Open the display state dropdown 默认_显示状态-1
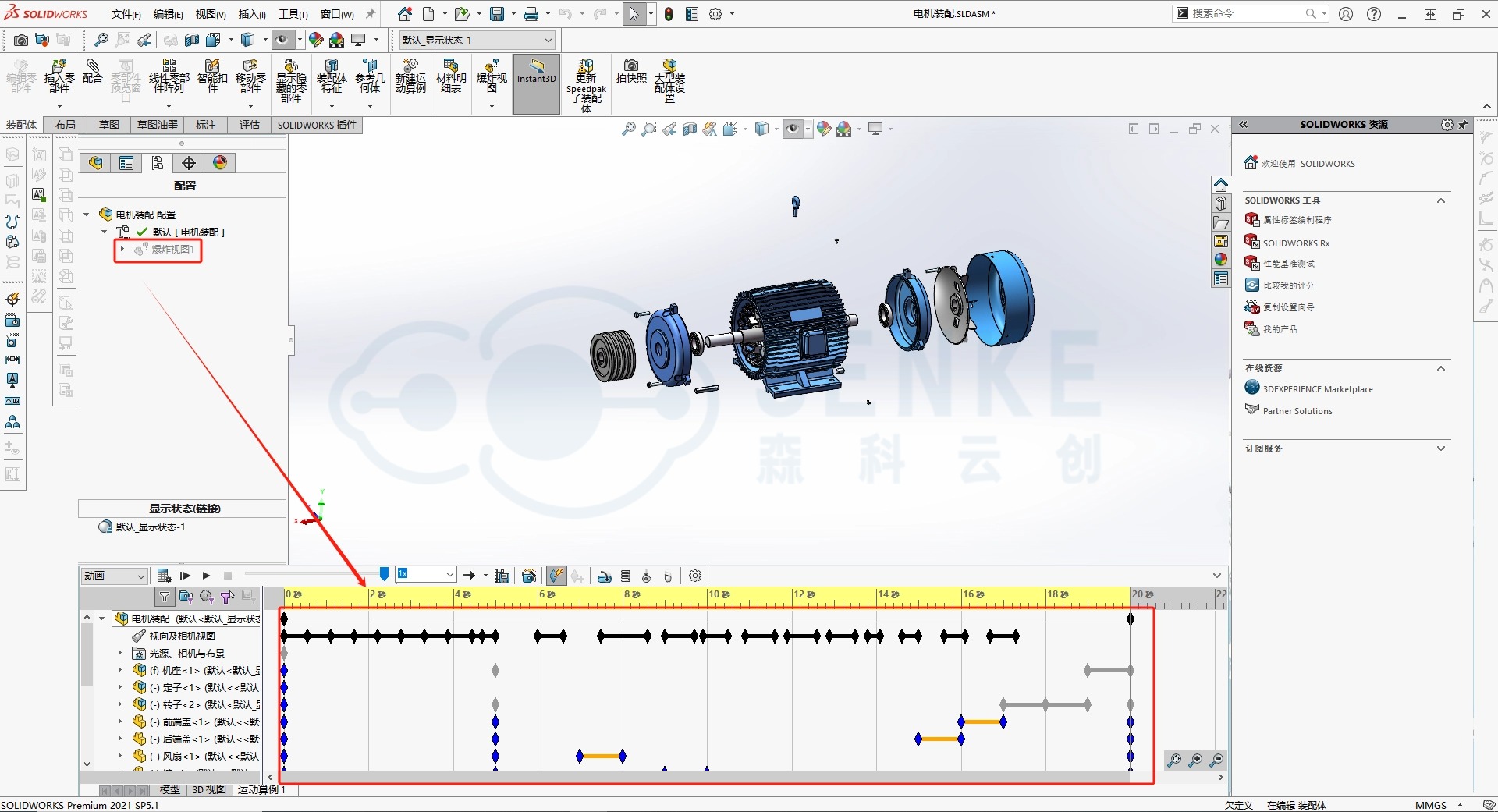This screenshot has height=812, width=1498. (x=477, y=40)
